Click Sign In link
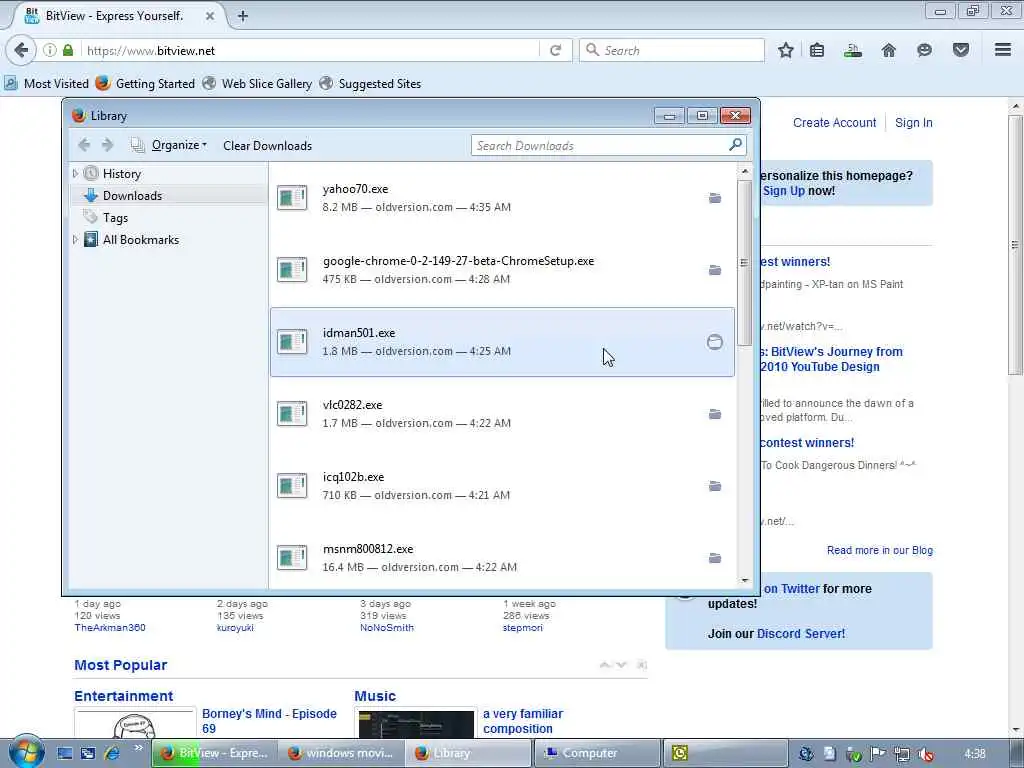 pyautogui.click(x=913, y=123)
